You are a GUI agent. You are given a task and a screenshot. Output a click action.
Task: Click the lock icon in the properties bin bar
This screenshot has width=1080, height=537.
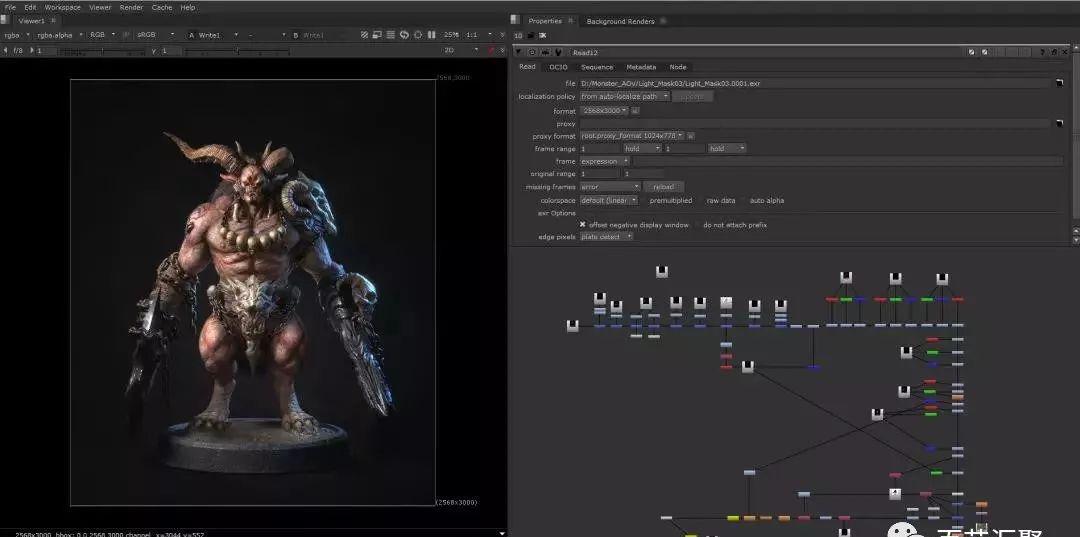click(x=532, y=35)
